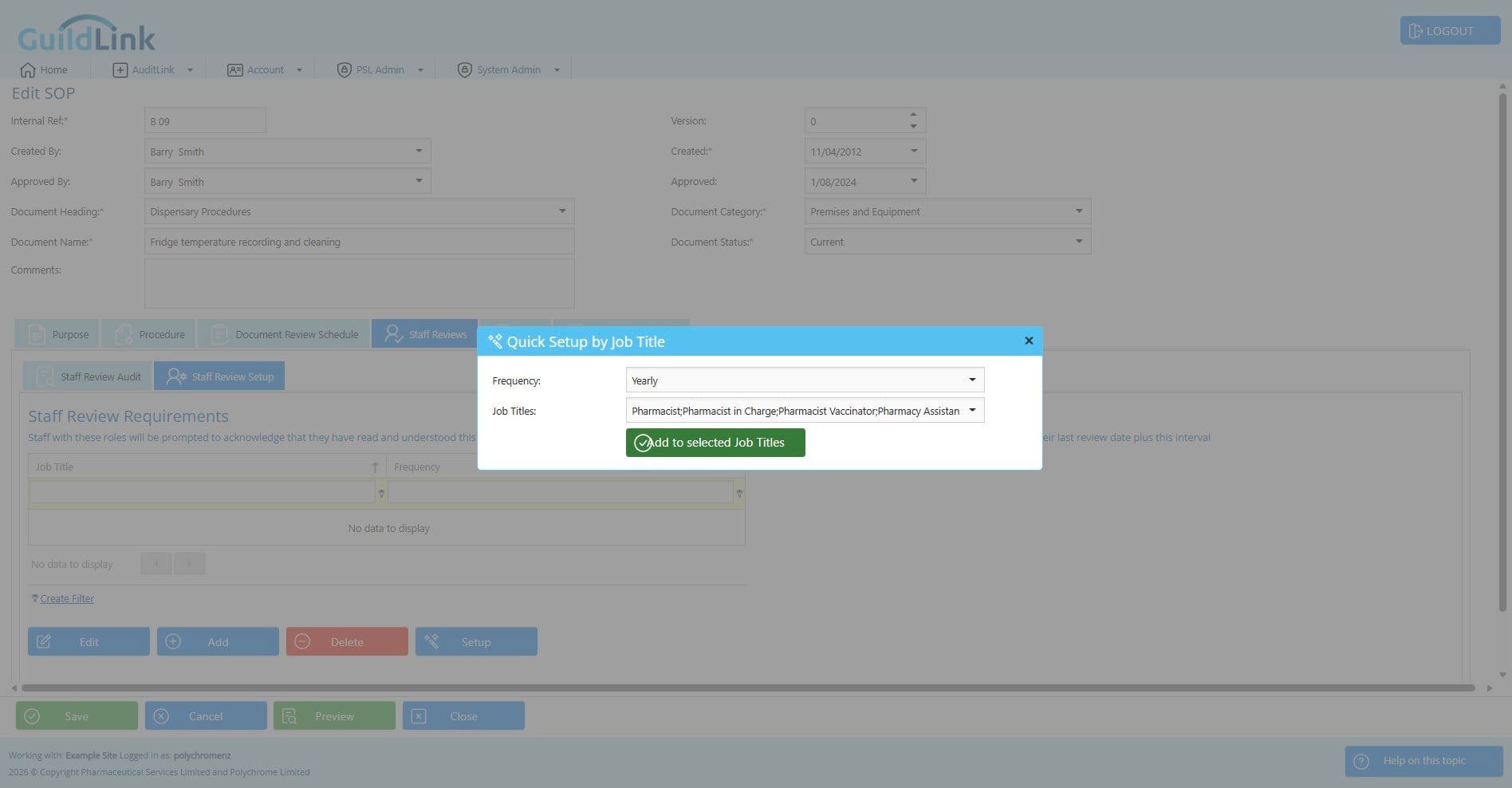Click the magnifier document icon on Preview button

[289, 716]
